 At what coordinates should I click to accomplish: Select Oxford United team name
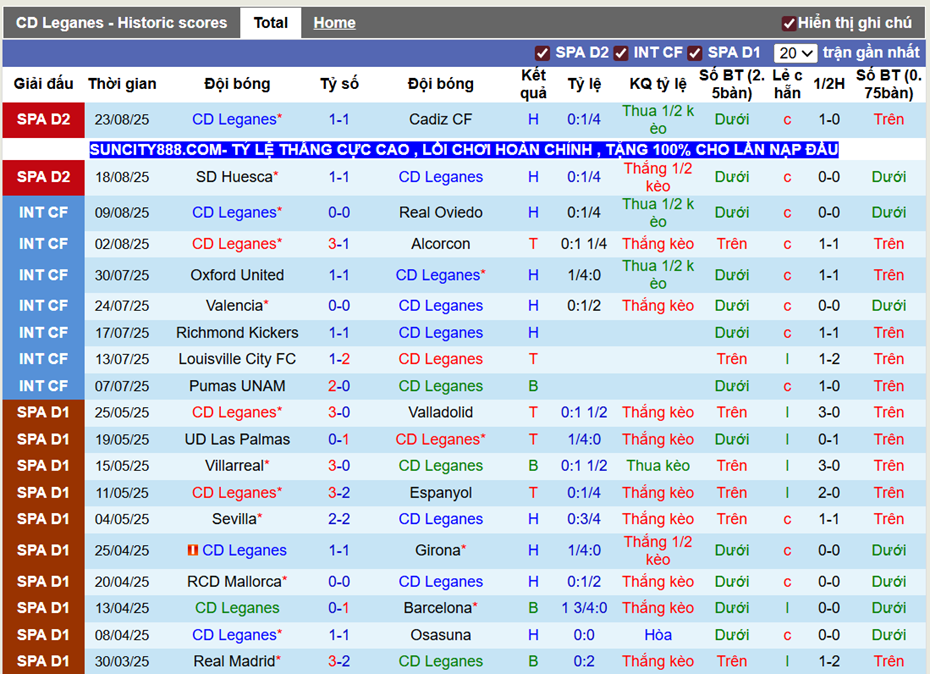(237, 275)
